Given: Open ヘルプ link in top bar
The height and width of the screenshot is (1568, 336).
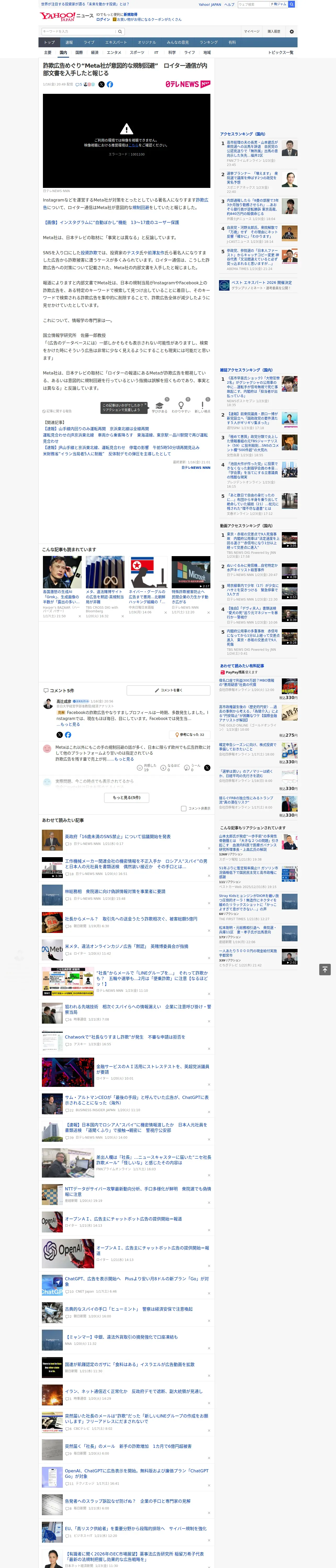Looking at the screenshot, I should coord(229,4).
